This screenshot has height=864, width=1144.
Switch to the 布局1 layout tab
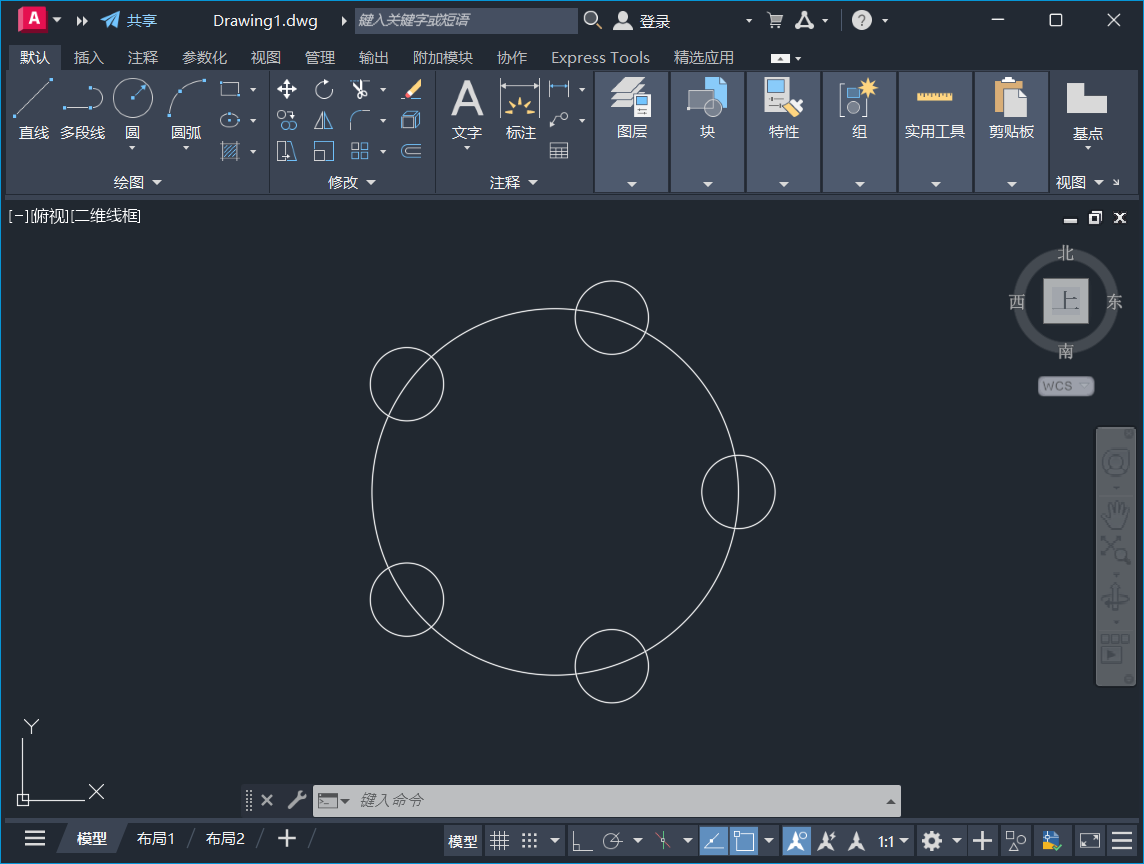(x=156, y=838)
